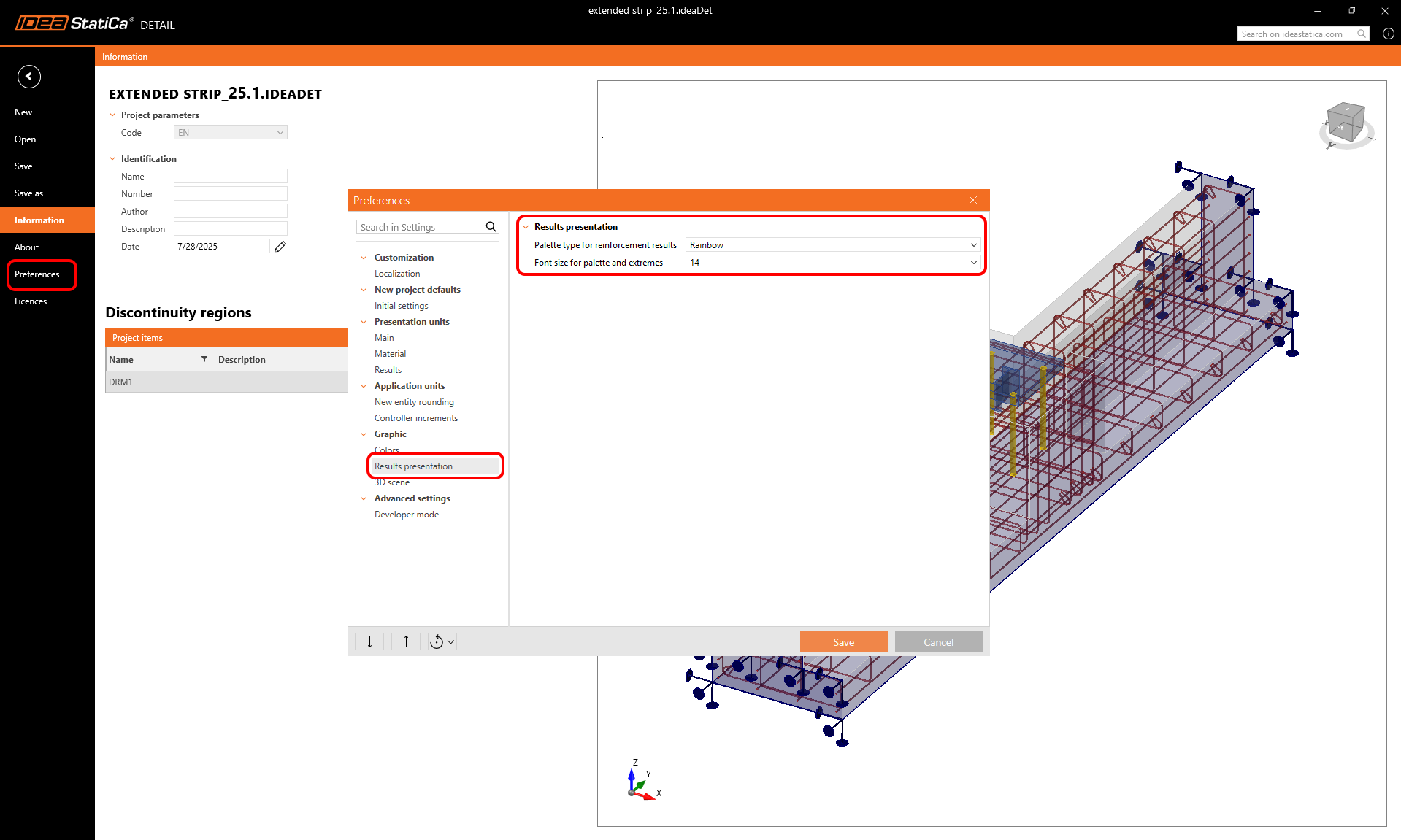Click the date edit pencil icon
The width and height of the screenshot is (1401, 840).
(280, 247)
